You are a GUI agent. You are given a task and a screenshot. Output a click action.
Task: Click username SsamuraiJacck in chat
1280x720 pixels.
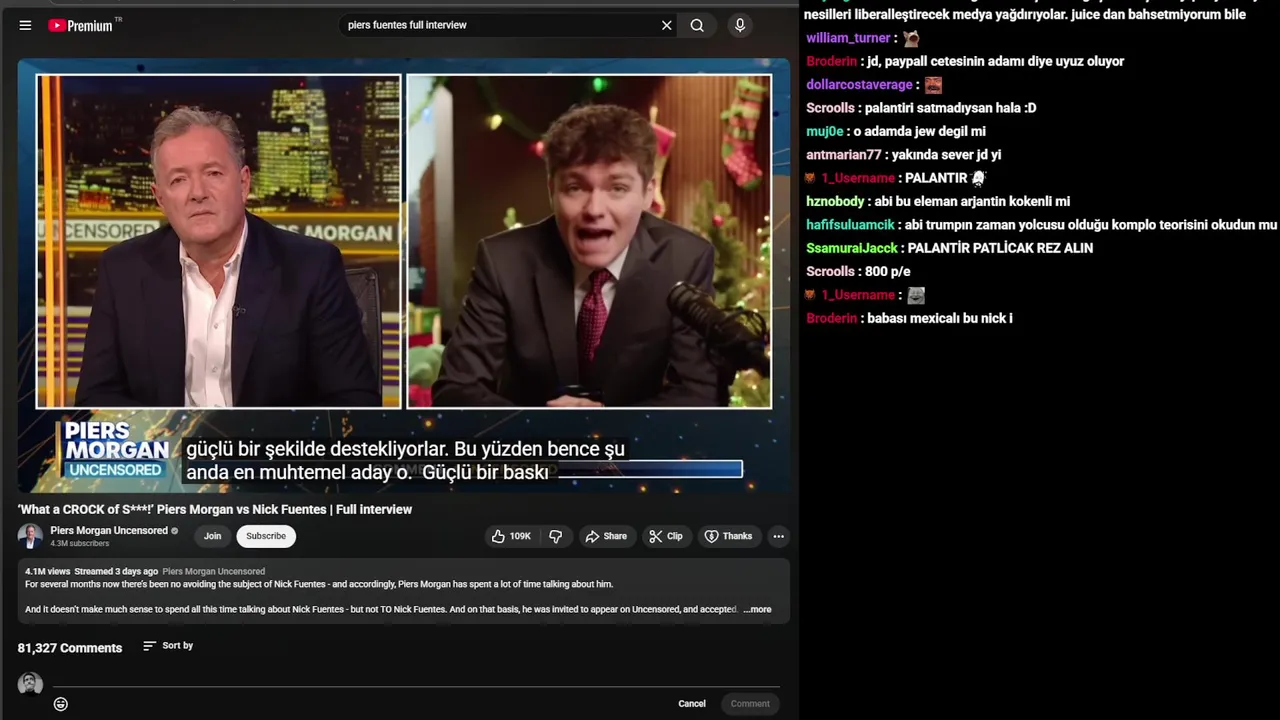pyautogui.click(x=852, y=248)
